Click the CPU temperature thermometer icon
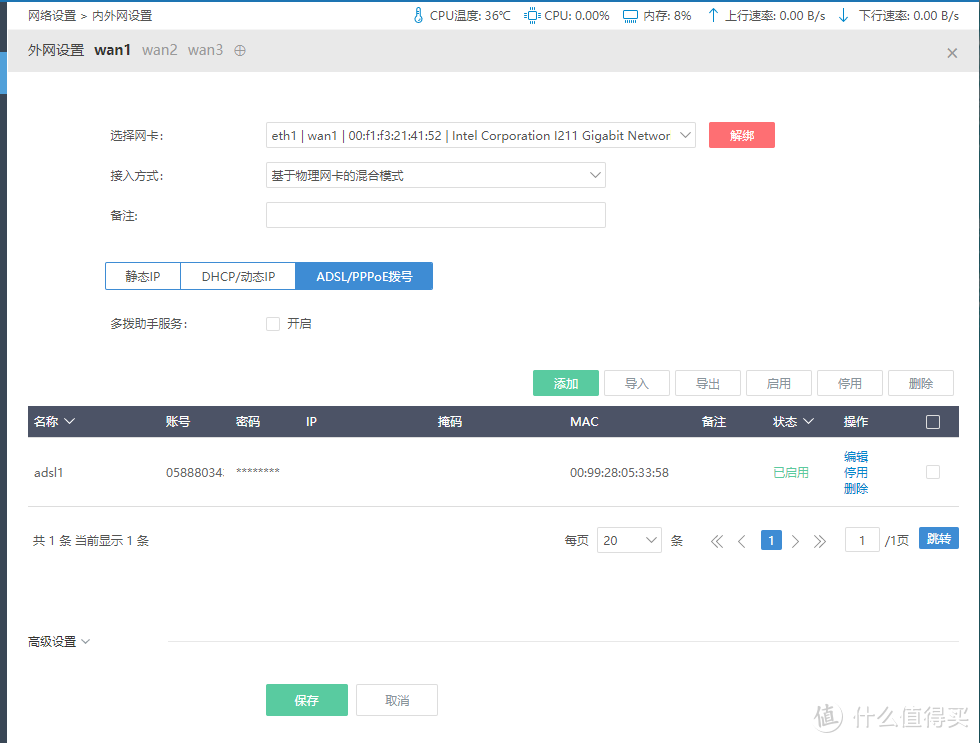Viewport: 980px width, 743px height. [419, 15]
